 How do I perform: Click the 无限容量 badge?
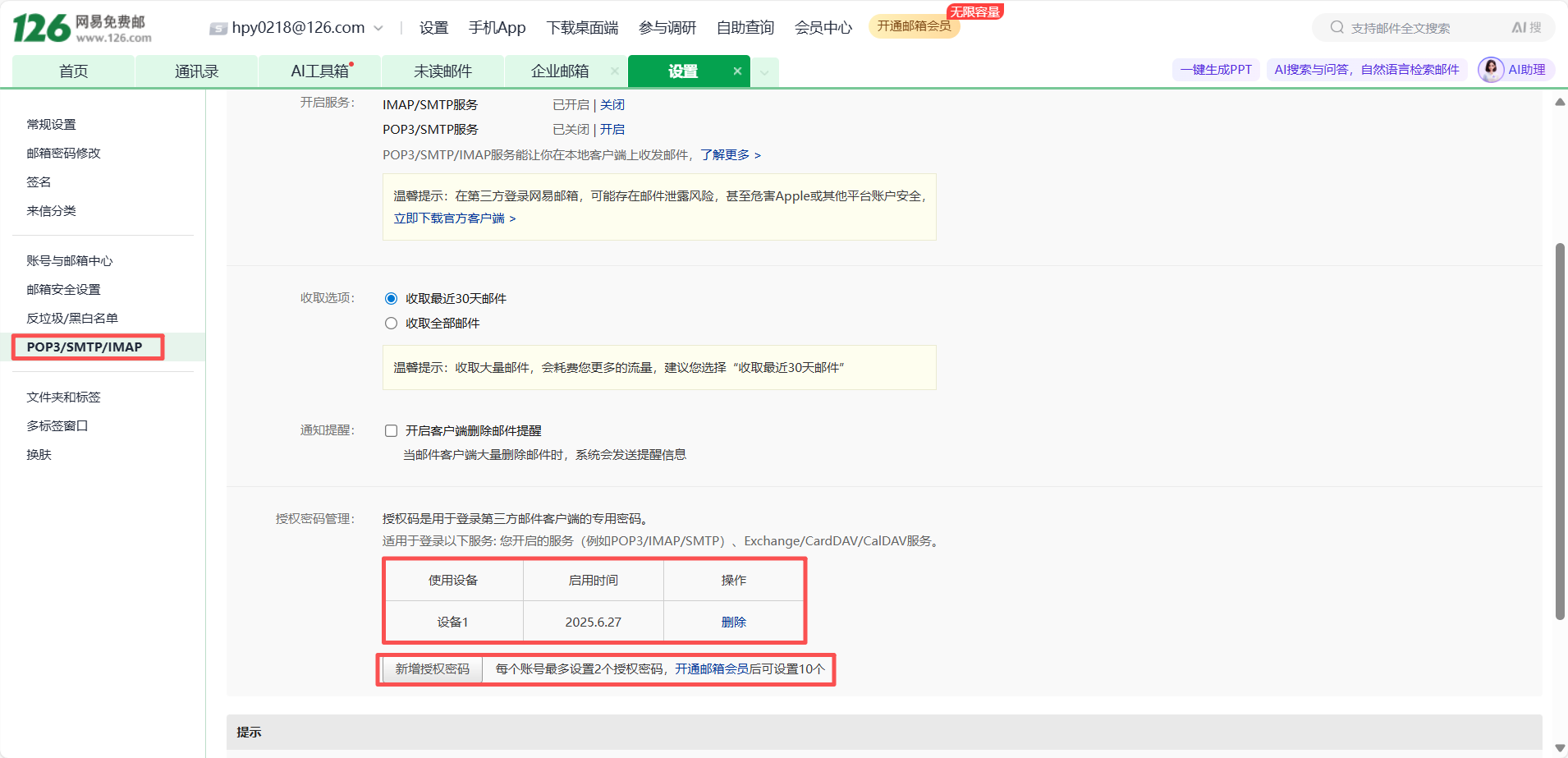tap(974, 11)
